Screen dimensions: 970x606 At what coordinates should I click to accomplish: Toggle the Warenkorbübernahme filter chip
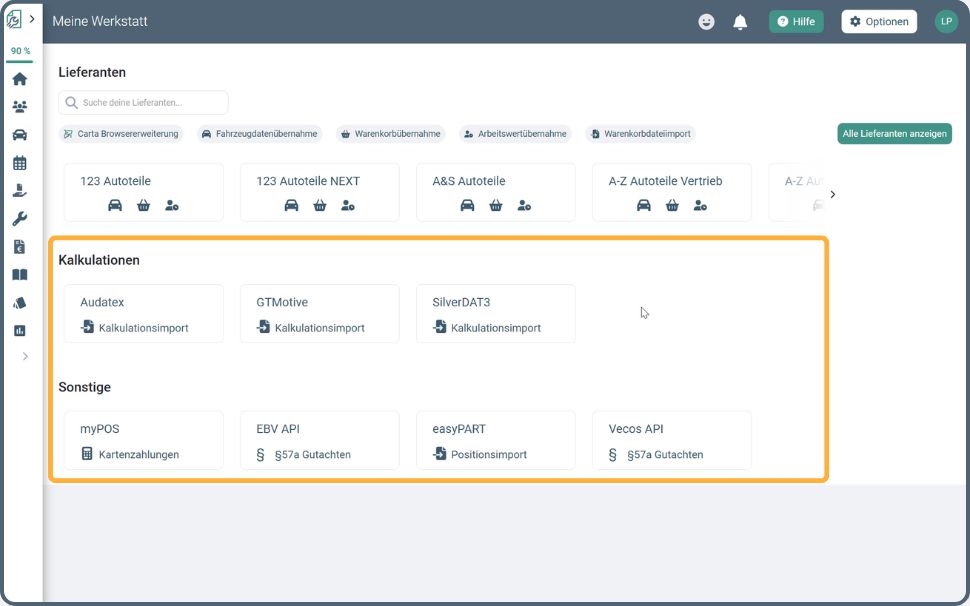click(x=390, y=134)
